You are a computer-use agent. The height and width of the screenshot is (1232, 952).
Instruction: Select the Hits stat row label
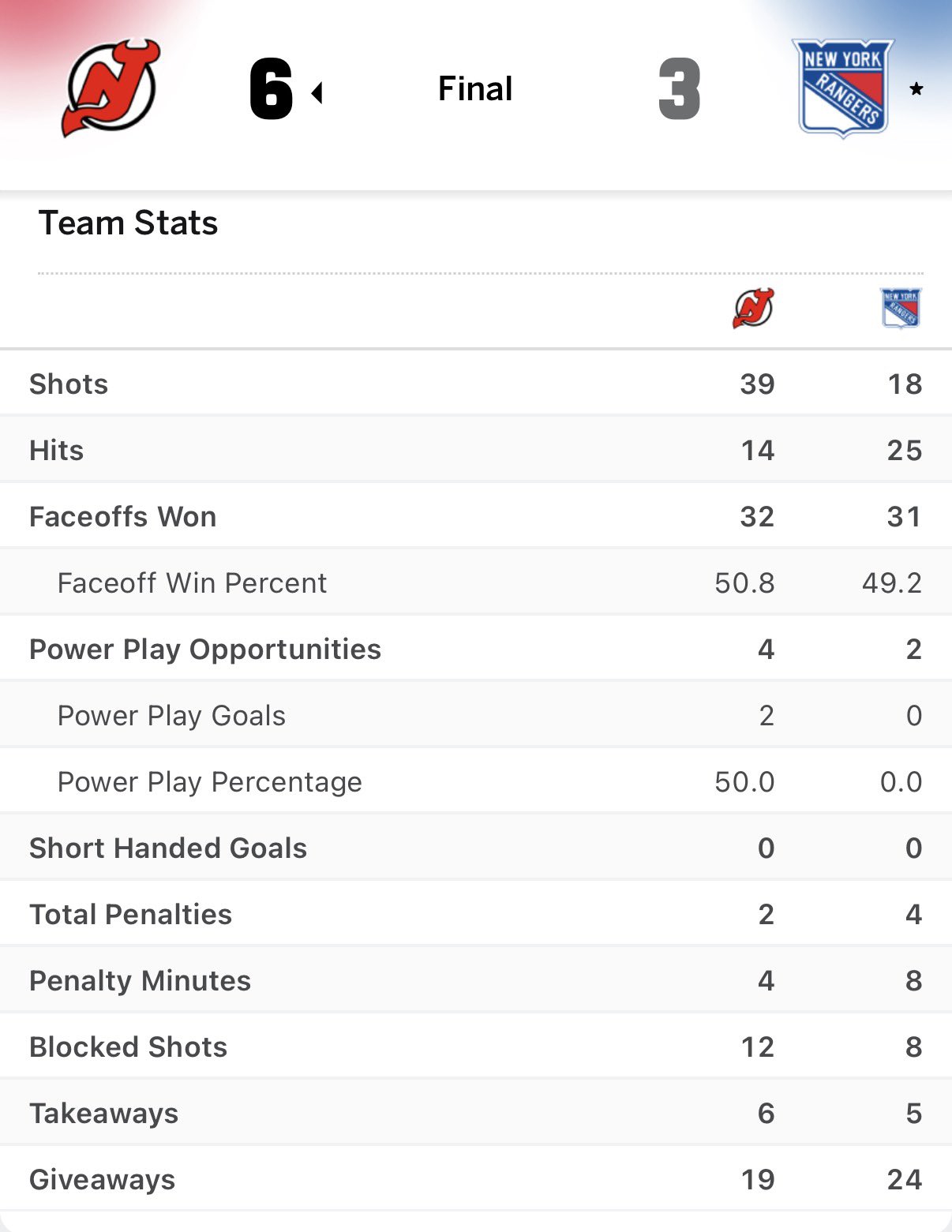(56, 451)
